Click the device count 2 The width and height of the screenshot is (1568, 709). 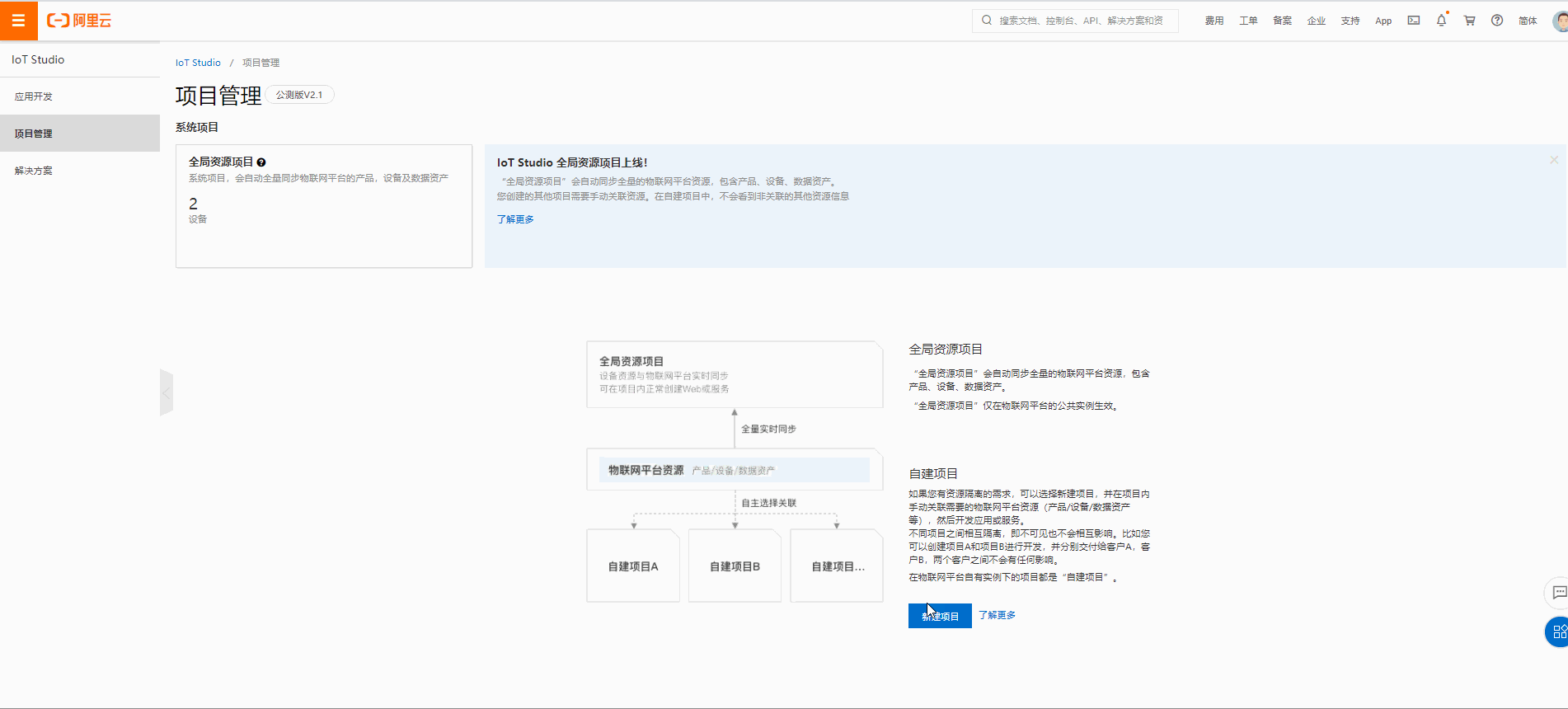[194, 204]
